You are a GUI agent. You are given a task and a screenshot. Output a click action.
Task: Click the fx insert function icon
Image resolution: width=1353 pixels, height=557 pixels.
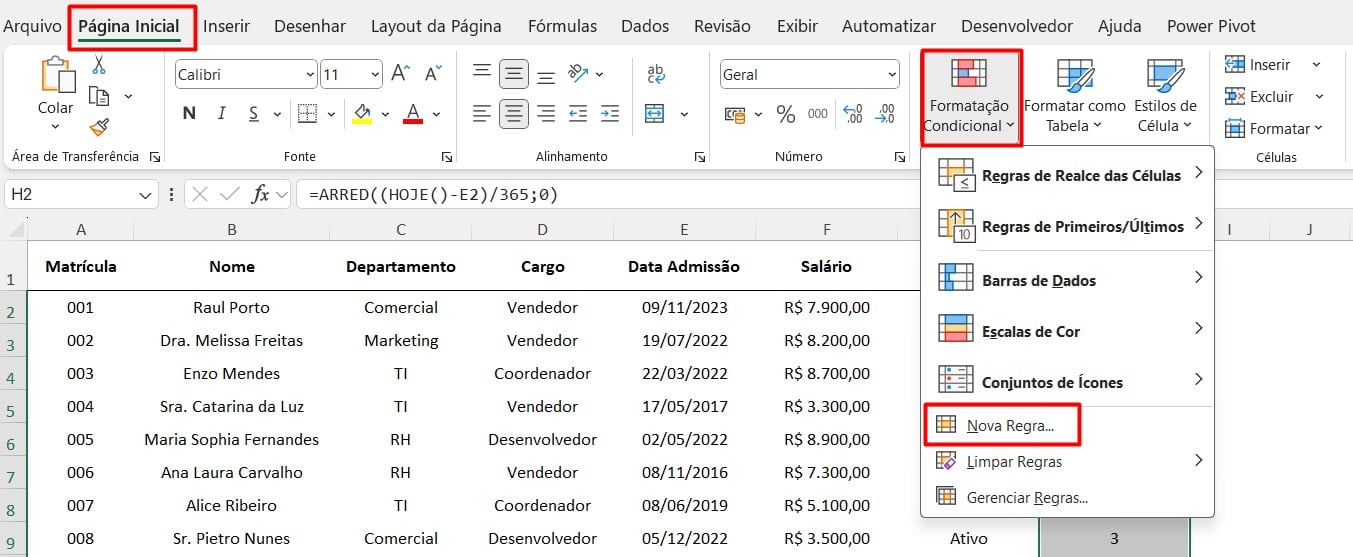click(260, 194)
